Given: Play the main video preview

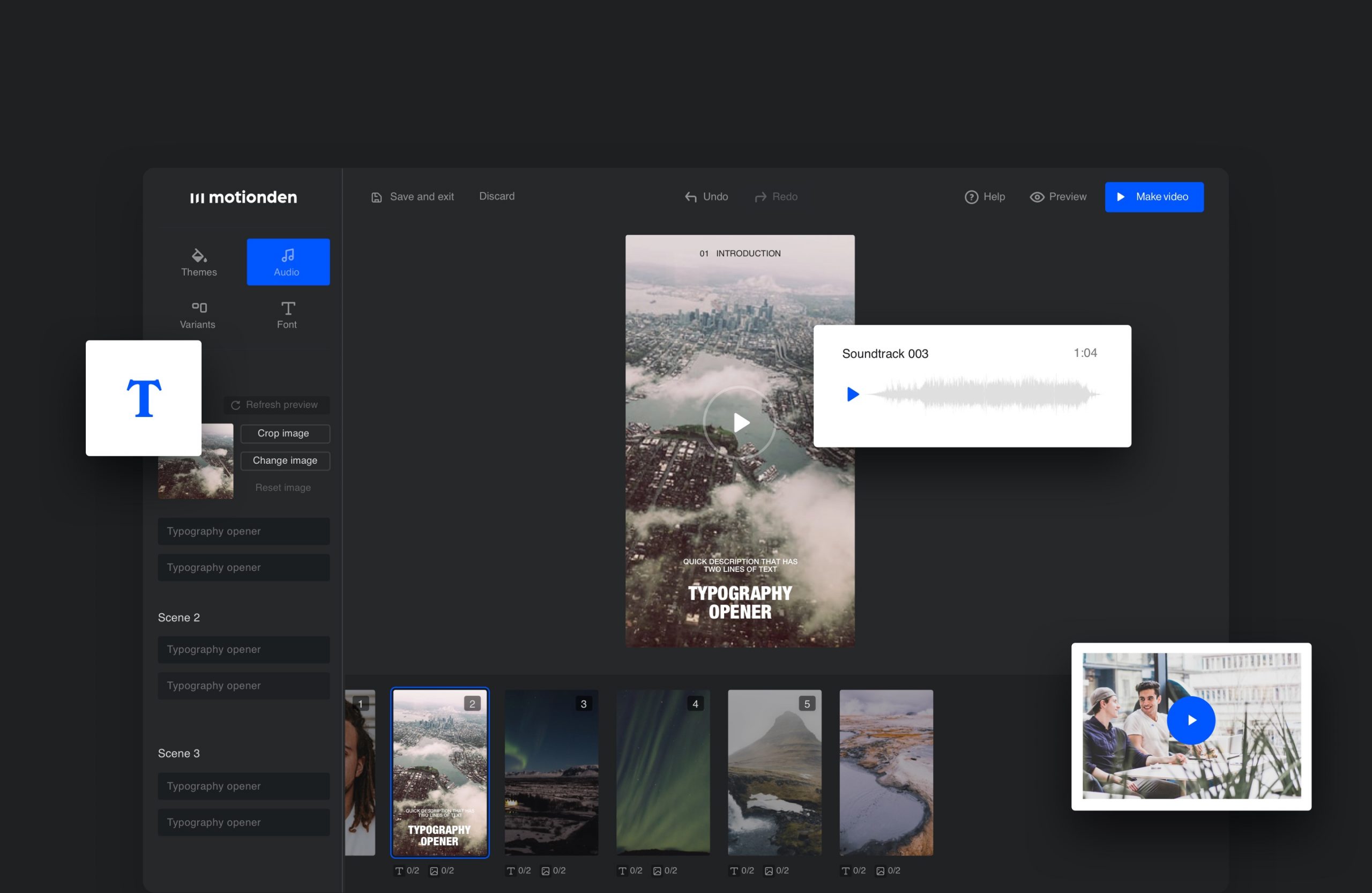Looking at the screenshot, I should tap(740, 422).
